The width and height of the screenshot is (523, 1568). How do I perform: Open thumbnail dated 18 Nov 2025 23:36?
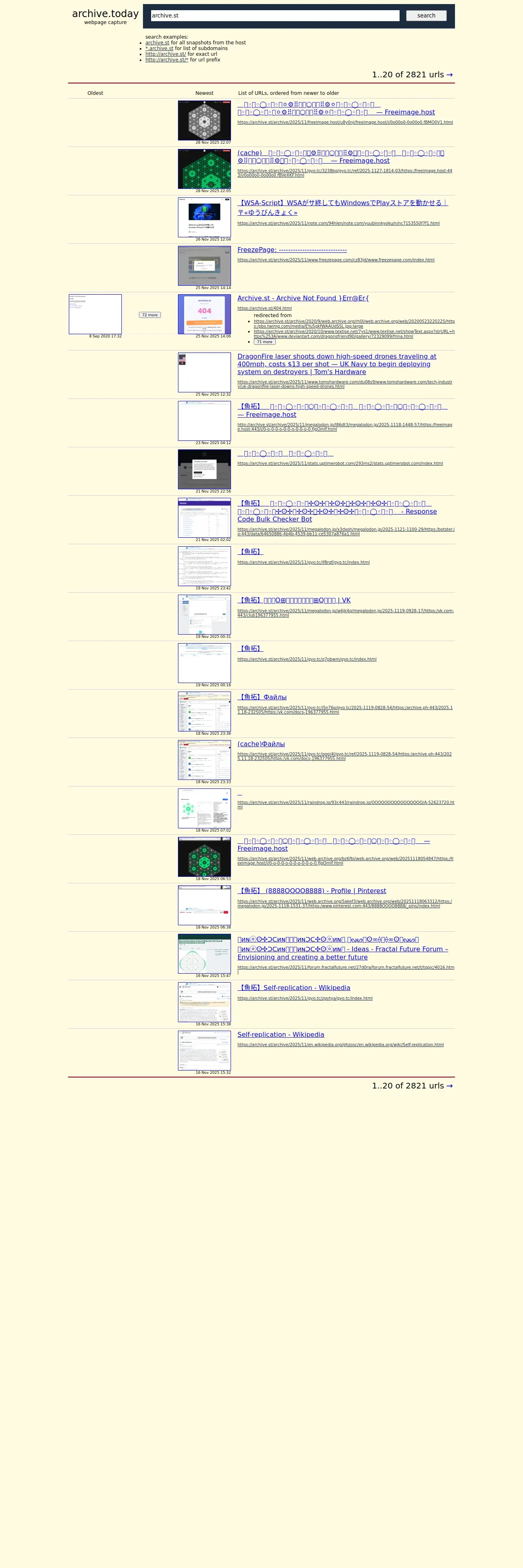pyautogui.click(x=204, y=712)
